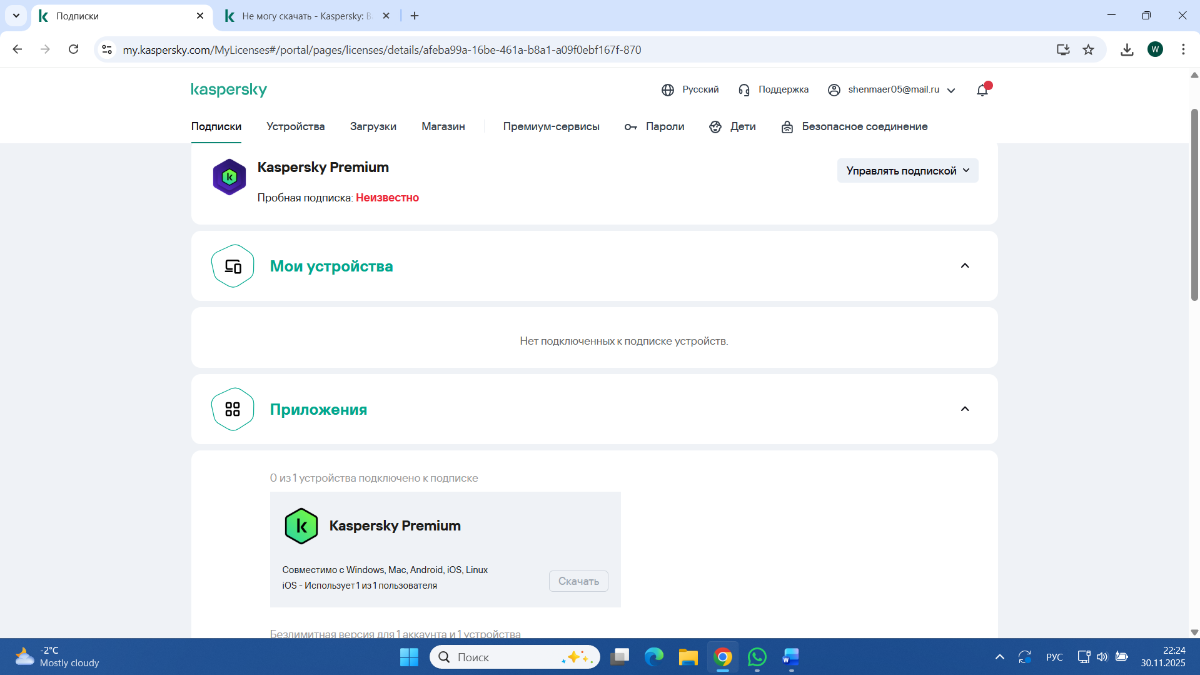1200x675 pixels.
Task: Reload the page with refresh icon
Action: coord(73,49)
